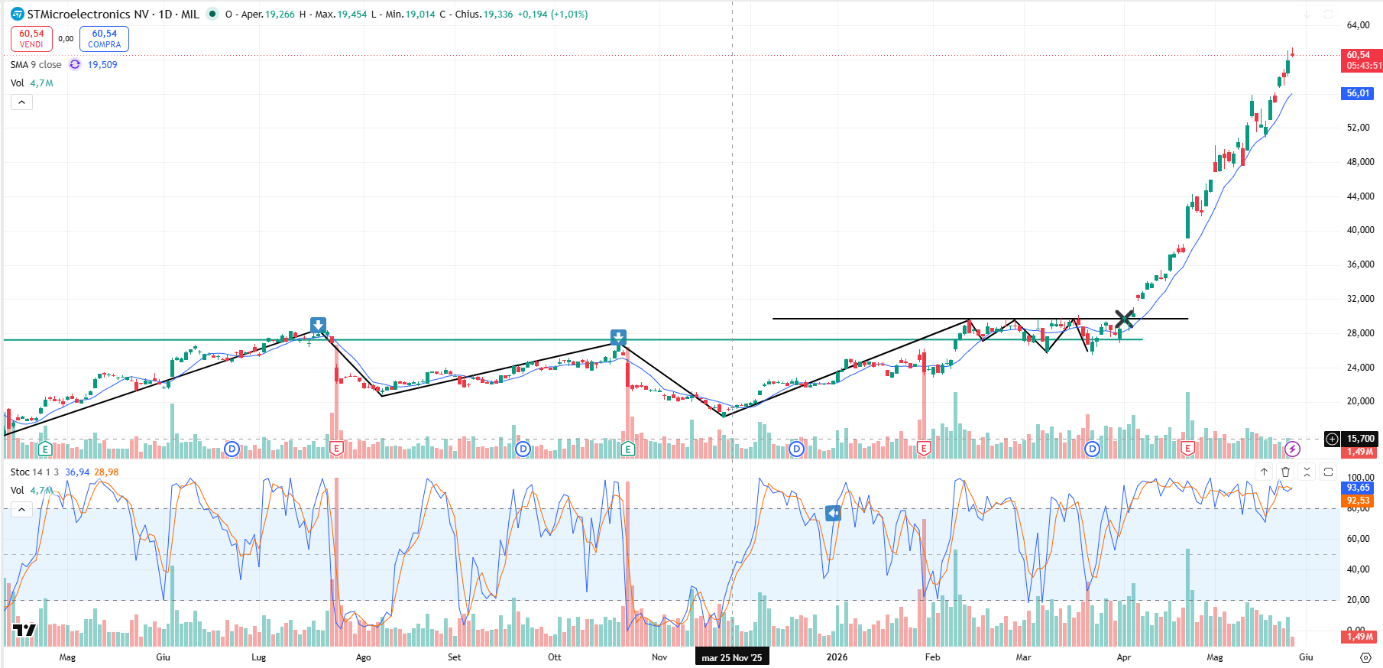Click the TradingView logo in the lower pane
Image resolution: width=1383 pixels, height=668 pixels.
25,631
